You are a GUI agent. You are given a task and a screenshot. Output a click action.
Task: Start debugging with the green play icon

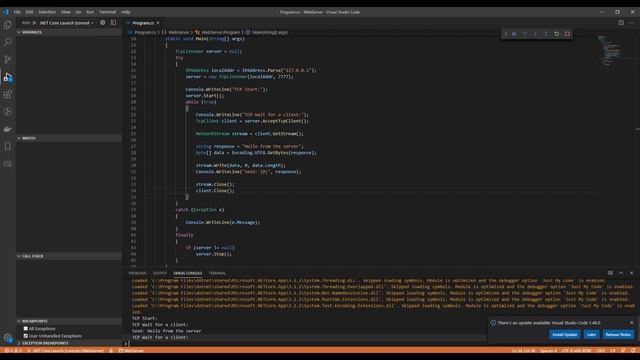pyautogui.click(x=34, y=23)
